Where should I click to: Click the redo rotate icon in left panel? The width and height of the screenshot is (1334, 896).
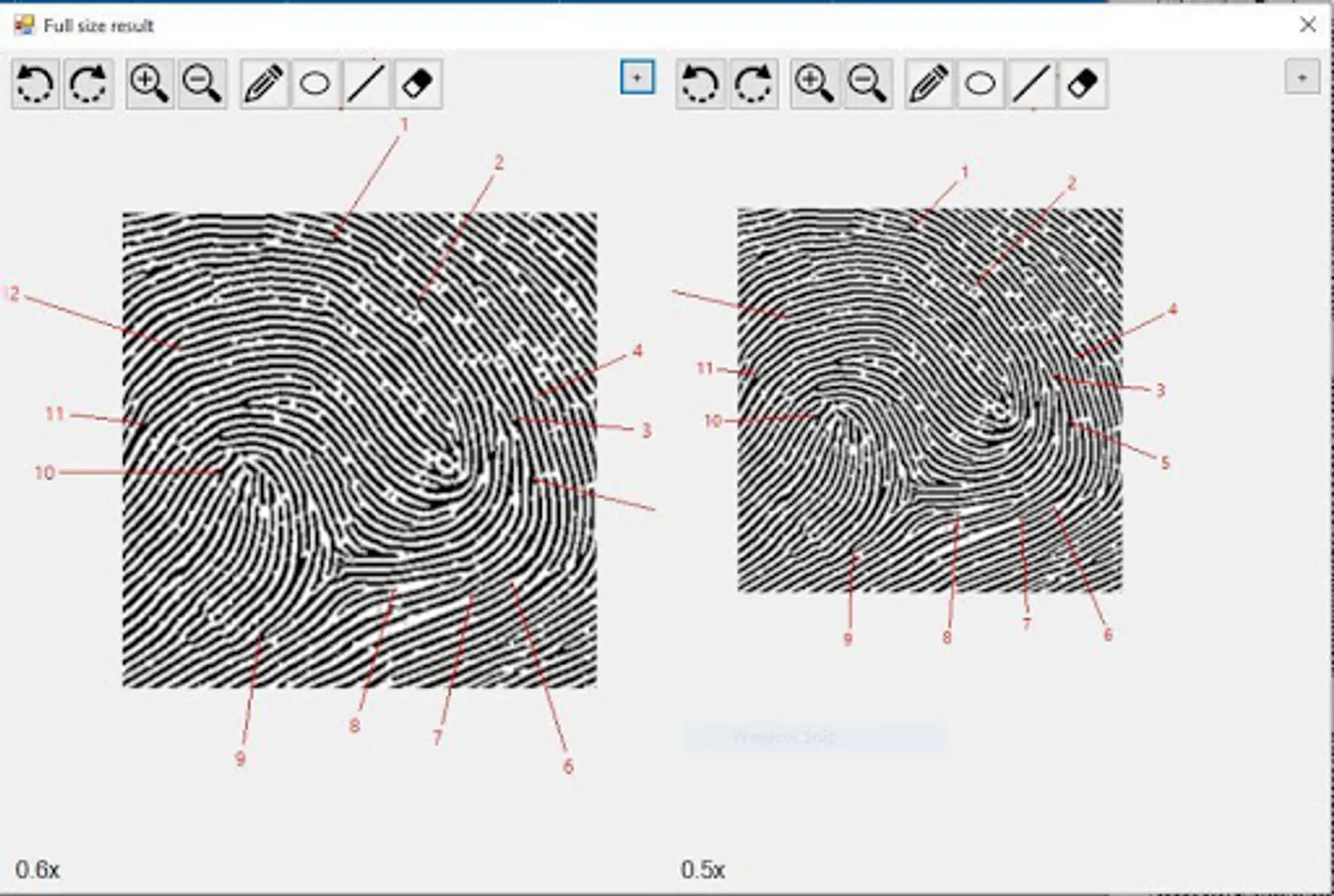tap(89, 84)
